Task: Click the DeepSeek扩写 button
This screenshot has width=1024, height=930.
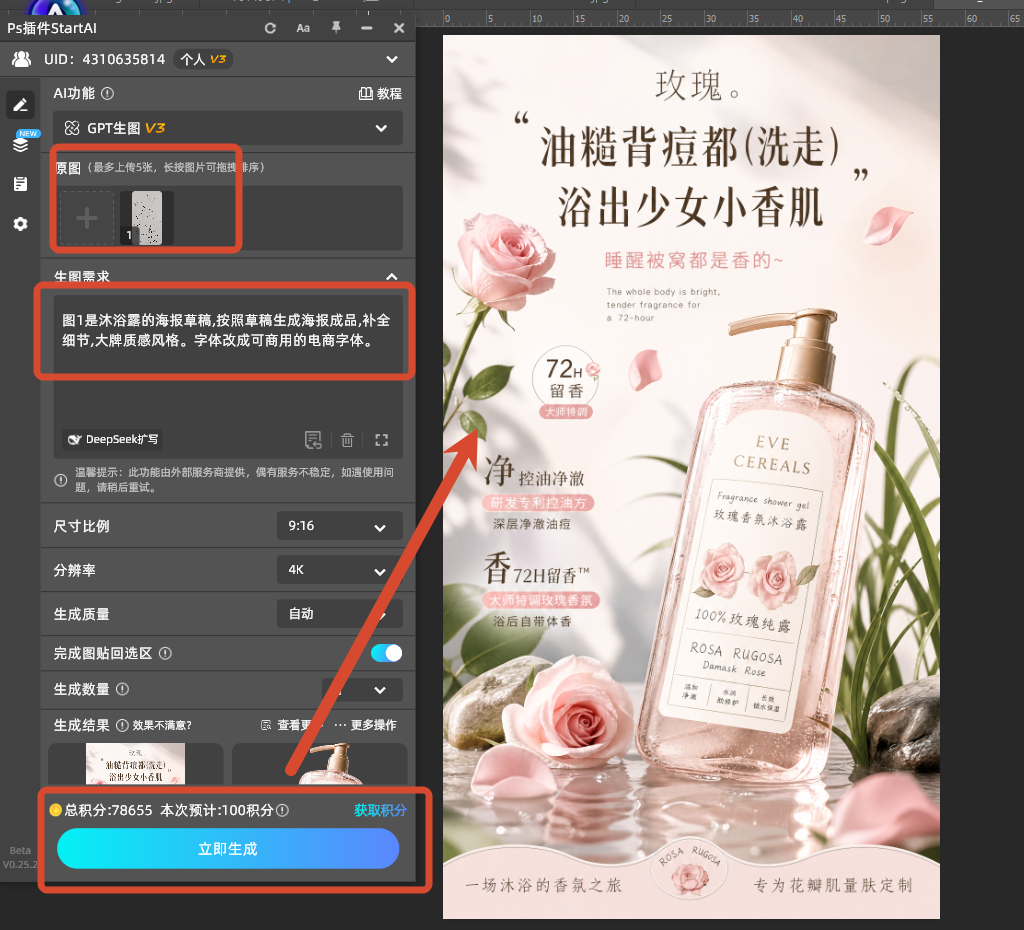Action: point(112,440)
